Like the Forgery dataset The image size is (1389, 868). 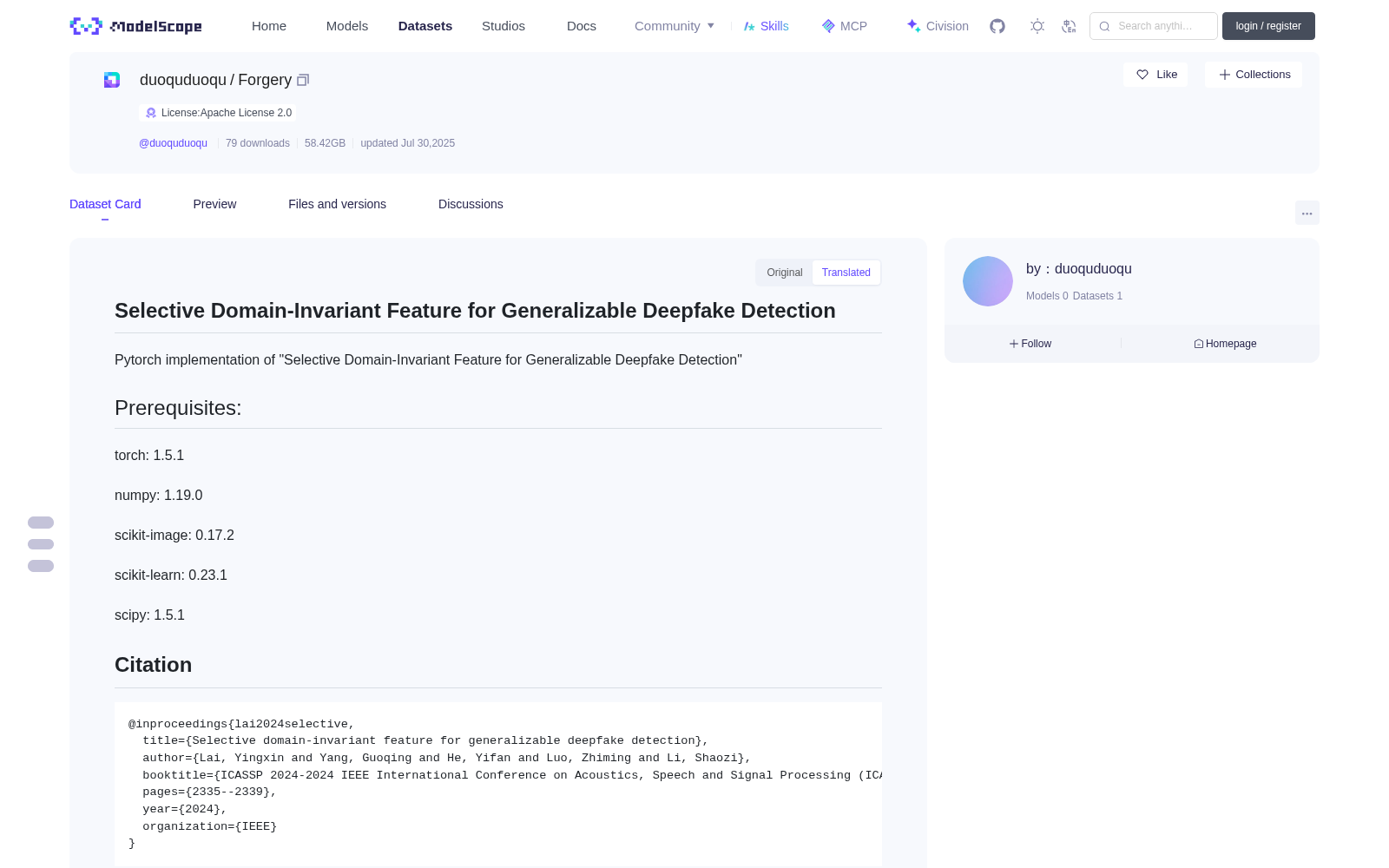[x=1155, y=75]
